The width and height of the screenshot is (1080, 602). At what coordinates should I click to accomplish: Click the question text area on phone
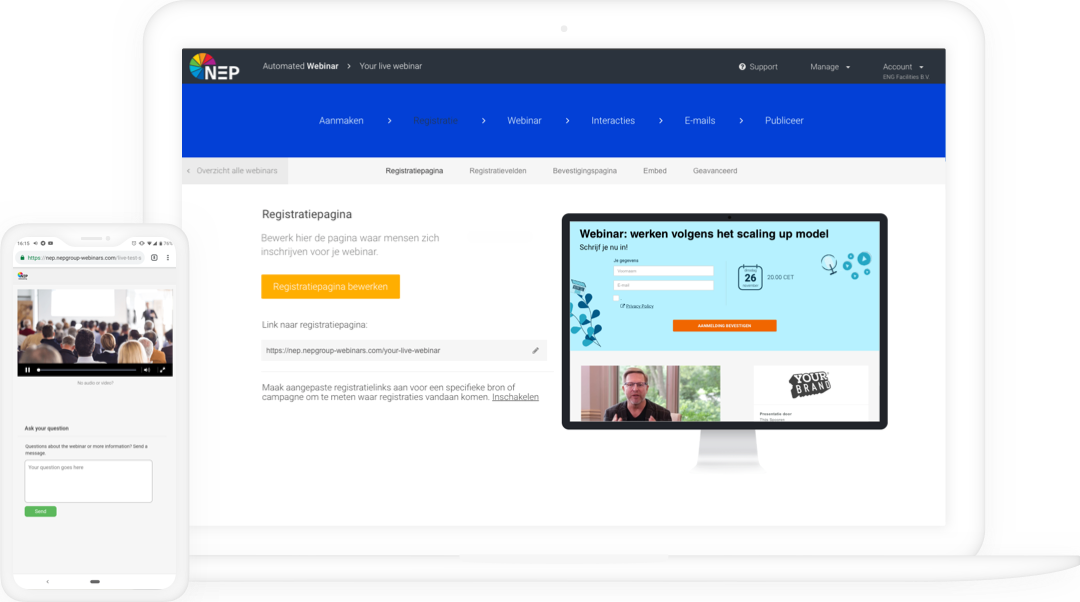pos(88,481)
